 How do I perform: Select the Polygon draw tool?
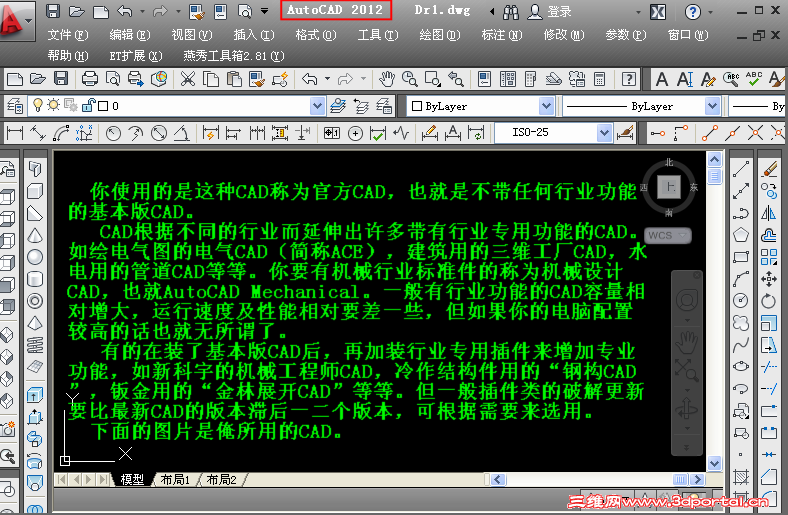coord(741,235)
